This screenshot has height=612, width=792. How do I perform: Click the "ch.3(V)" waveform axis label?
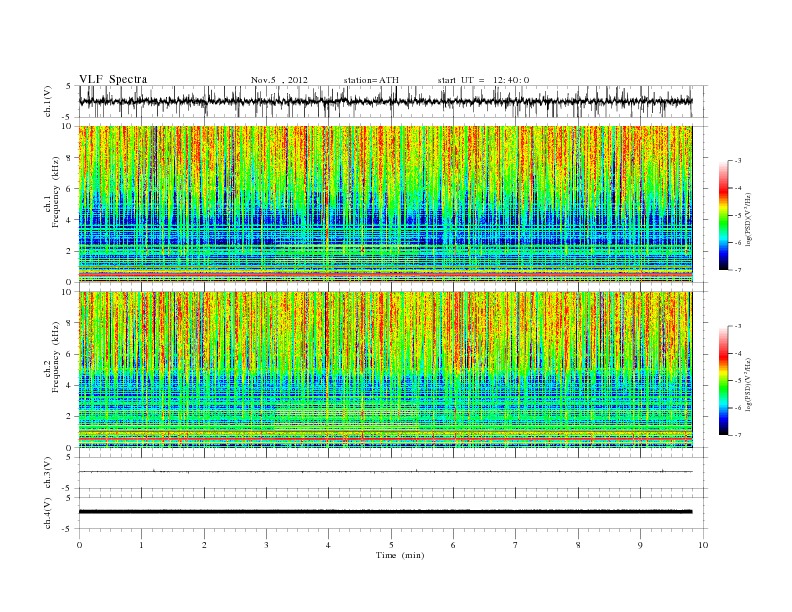pos(48,473)
